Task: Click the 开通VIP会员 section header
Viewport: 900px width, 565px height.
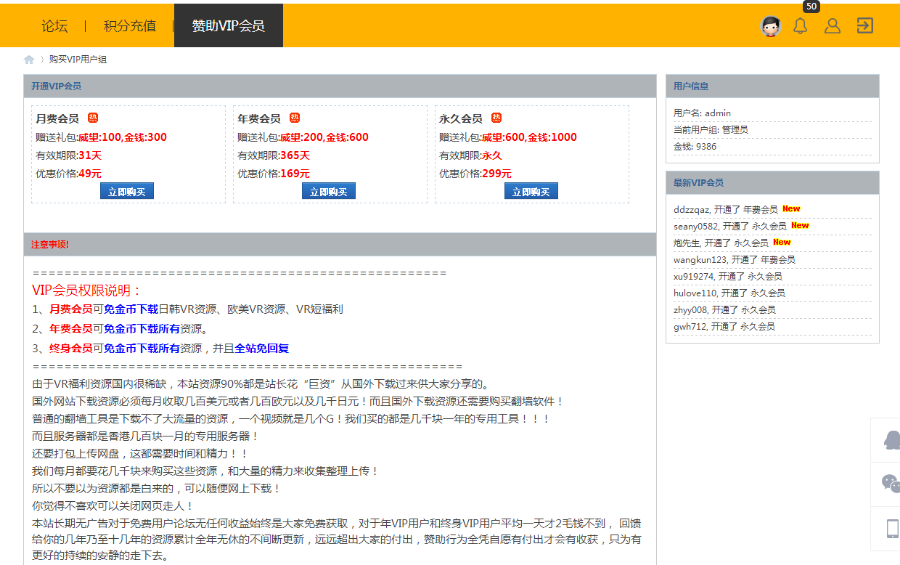Action: [340, 86]
